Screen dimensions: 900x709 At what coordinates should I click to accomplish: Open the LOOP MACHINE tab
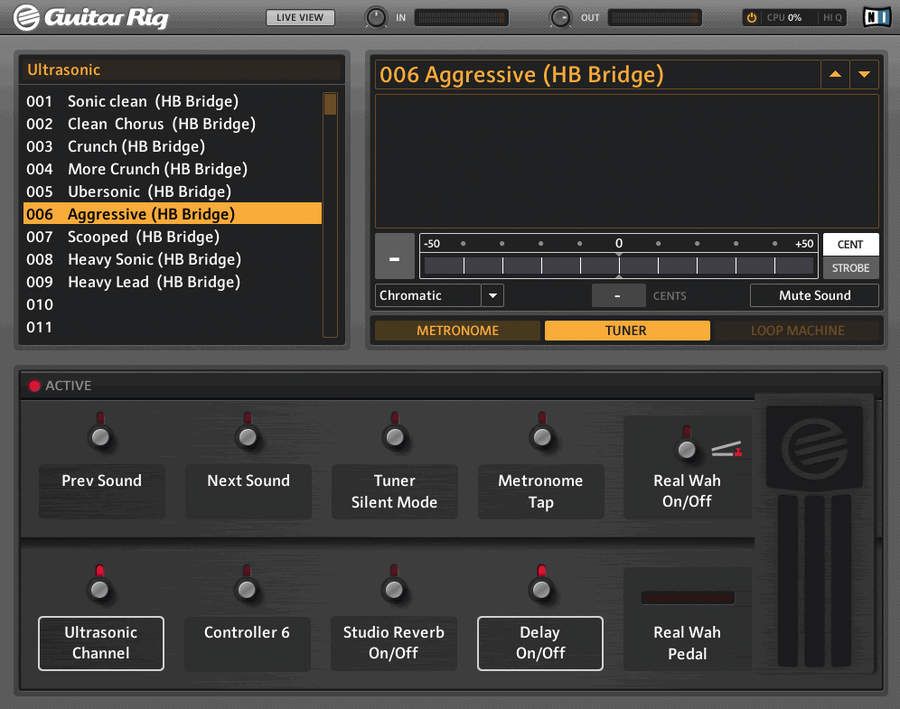pos(797,330)
